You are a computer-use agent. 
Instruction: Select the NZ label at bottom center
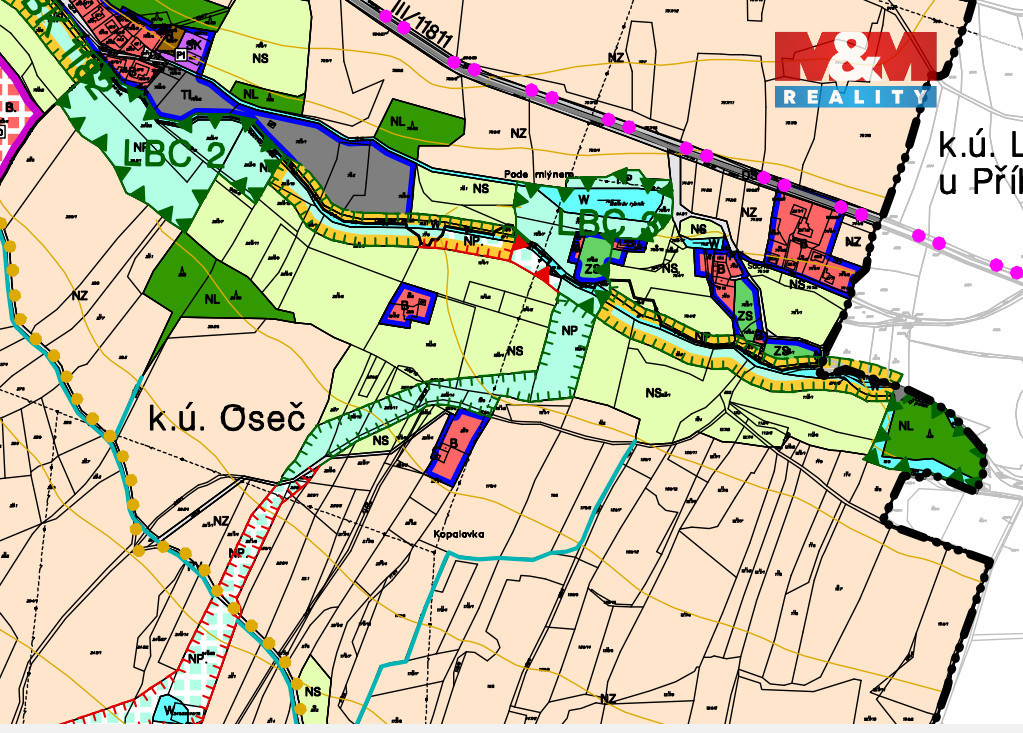coord(606,697)
